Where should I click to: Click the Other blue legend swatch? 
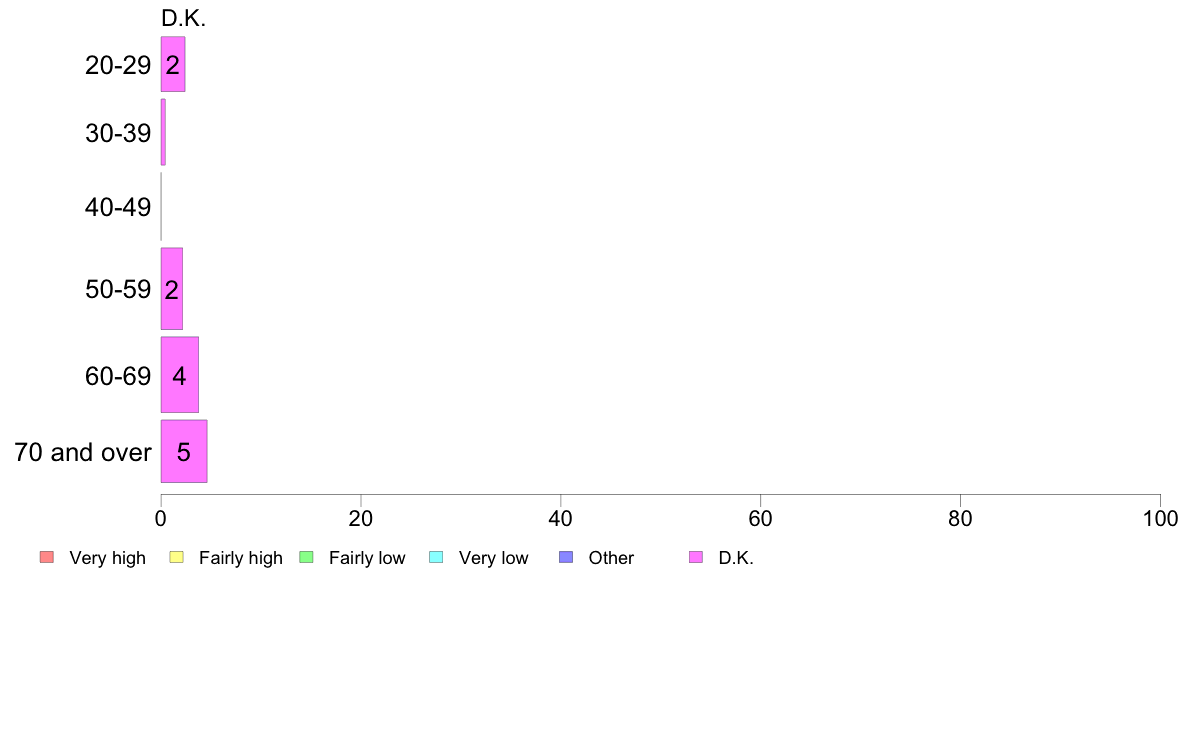click(566, 557)
